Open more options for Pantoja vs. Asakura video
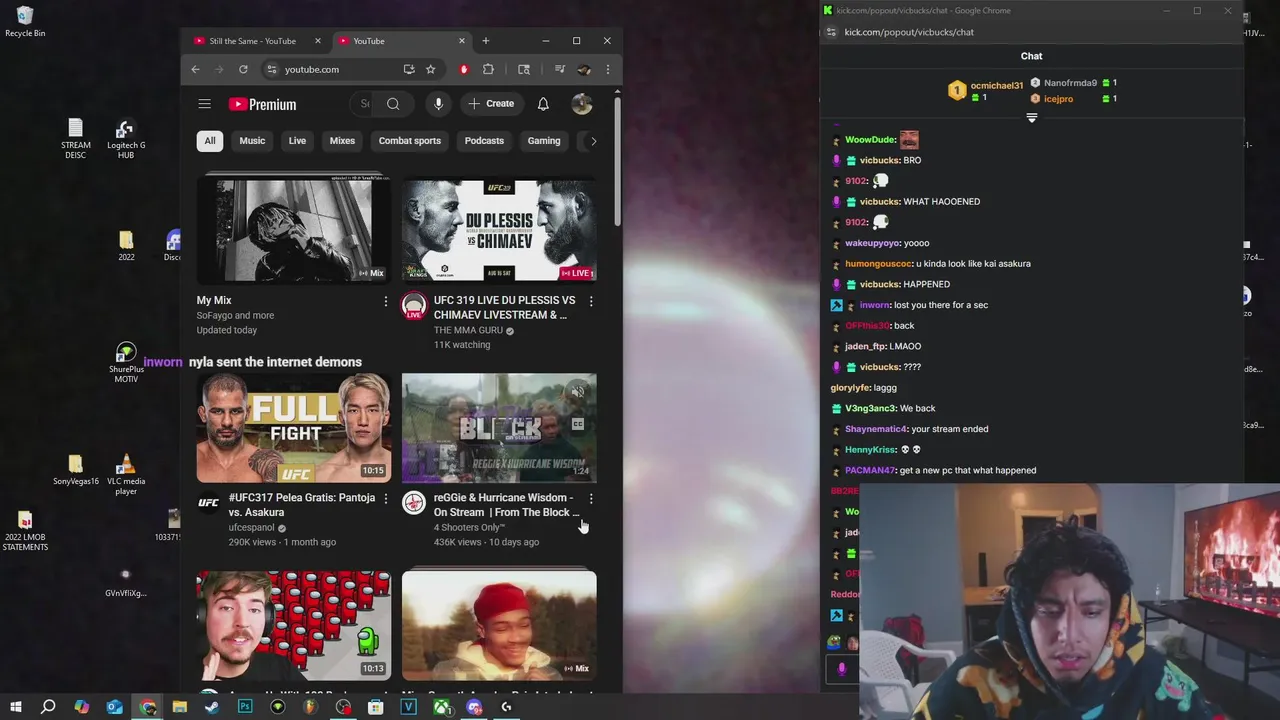Image resolution: width=1280 pixels, height=720 pixels. pos(386,498)
